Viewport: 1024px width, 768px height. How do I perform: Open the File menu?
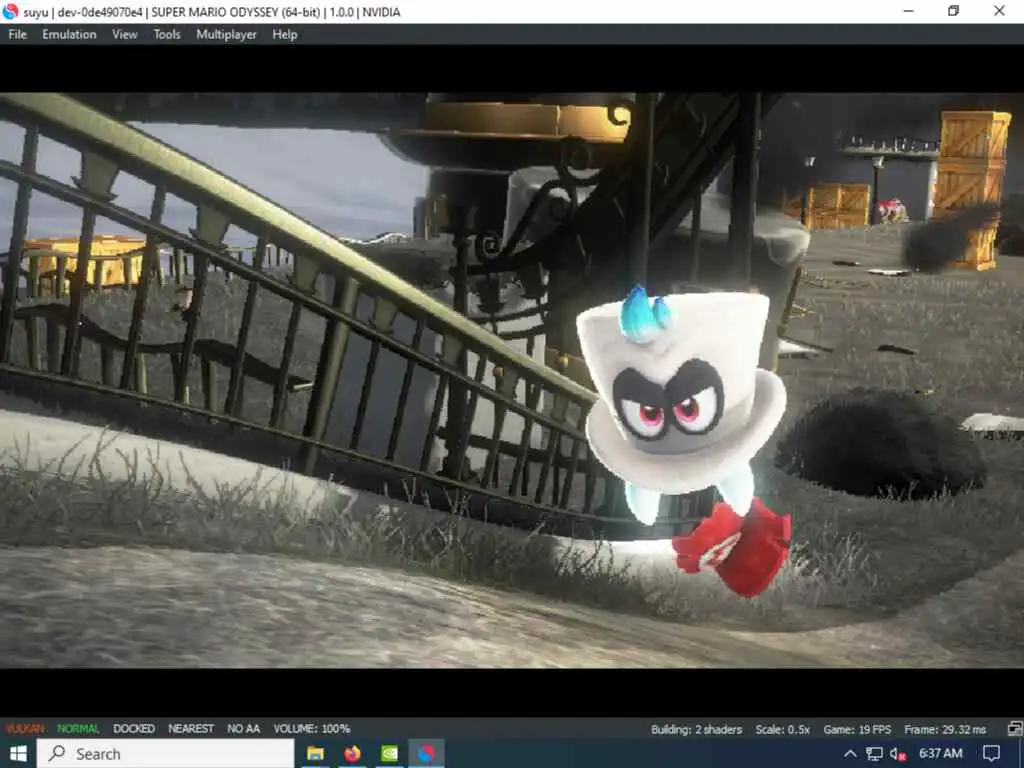(18, 35)
